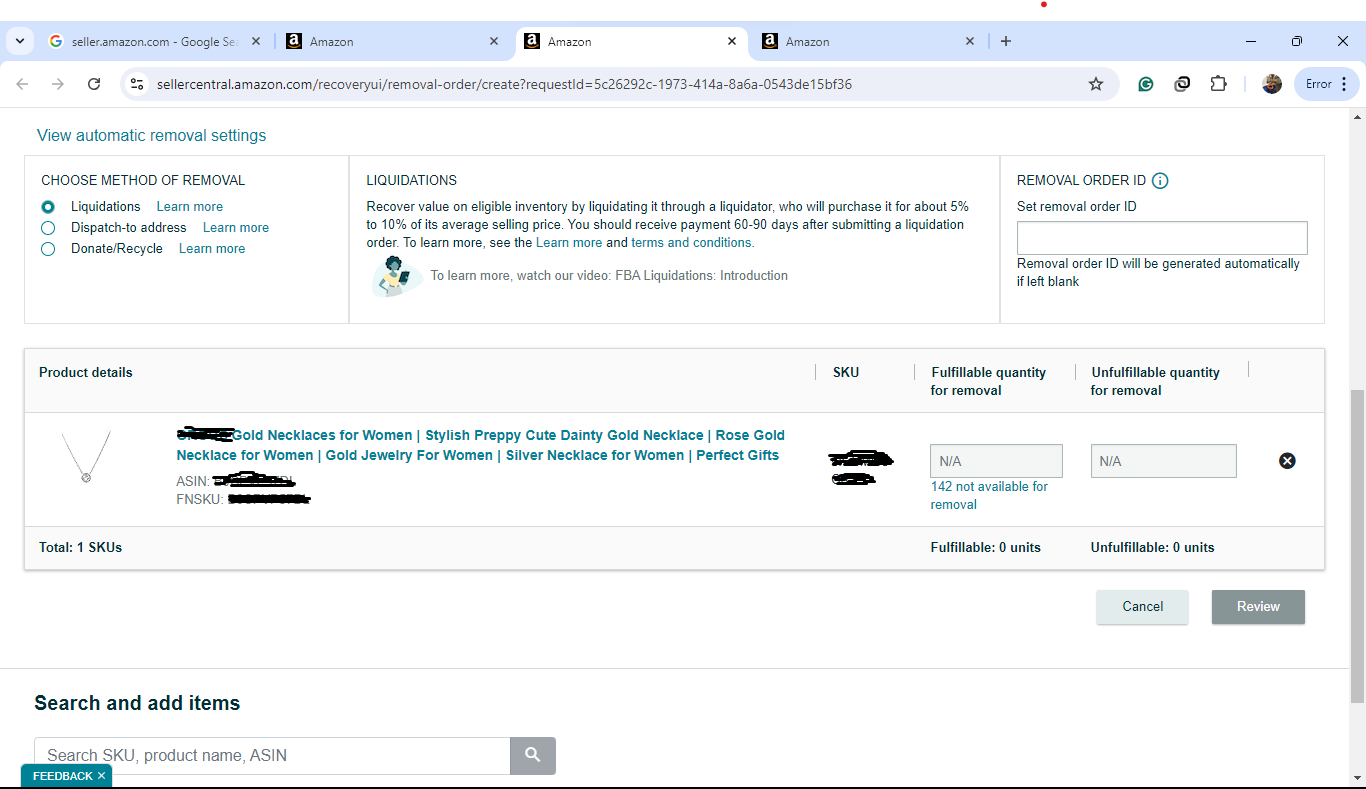
Task: Click the Search and add items heading
Action: coord(137,703)
